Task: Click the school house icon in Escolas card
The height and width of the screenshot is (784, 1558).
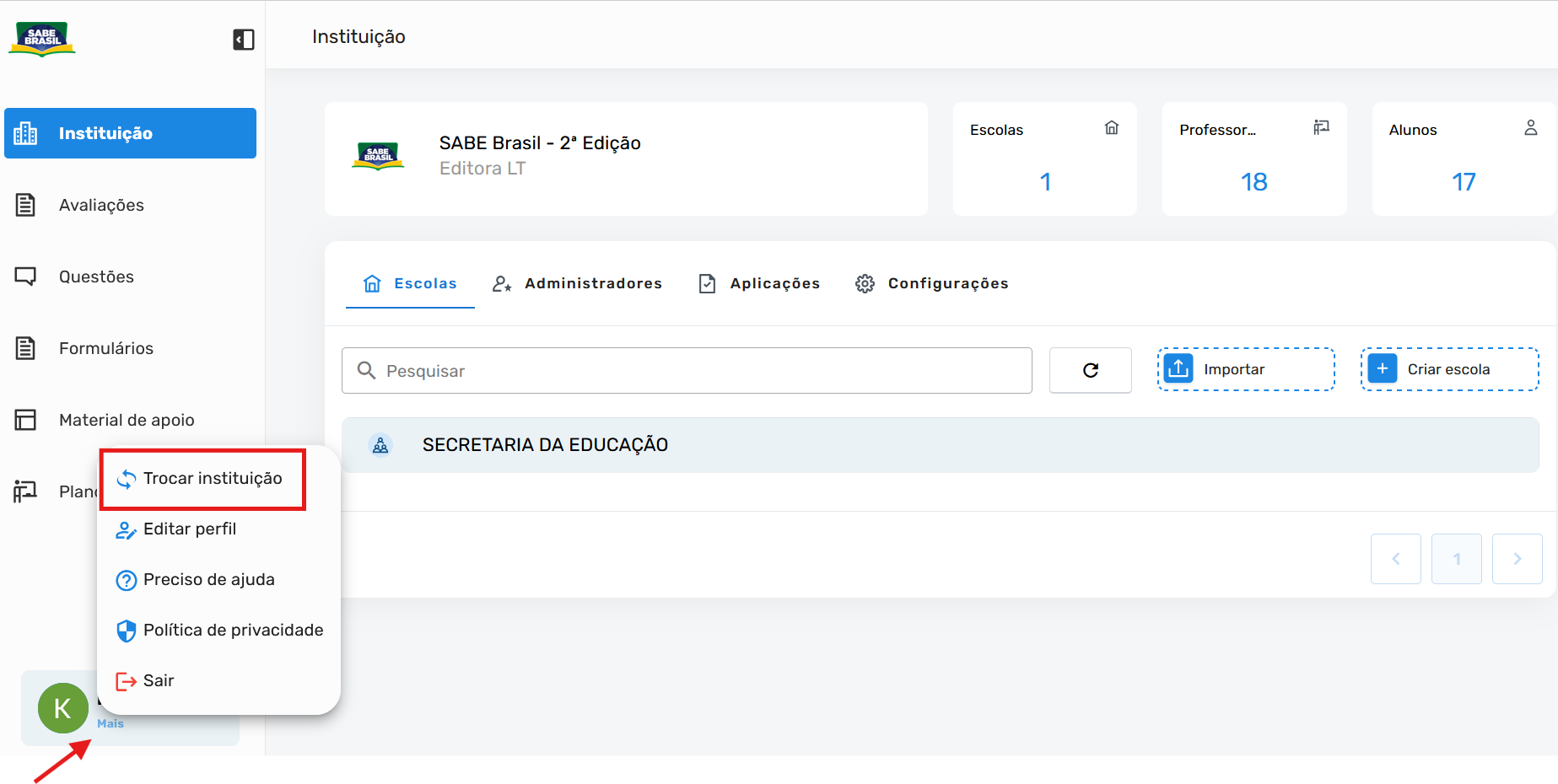Action: (1112, 127)
